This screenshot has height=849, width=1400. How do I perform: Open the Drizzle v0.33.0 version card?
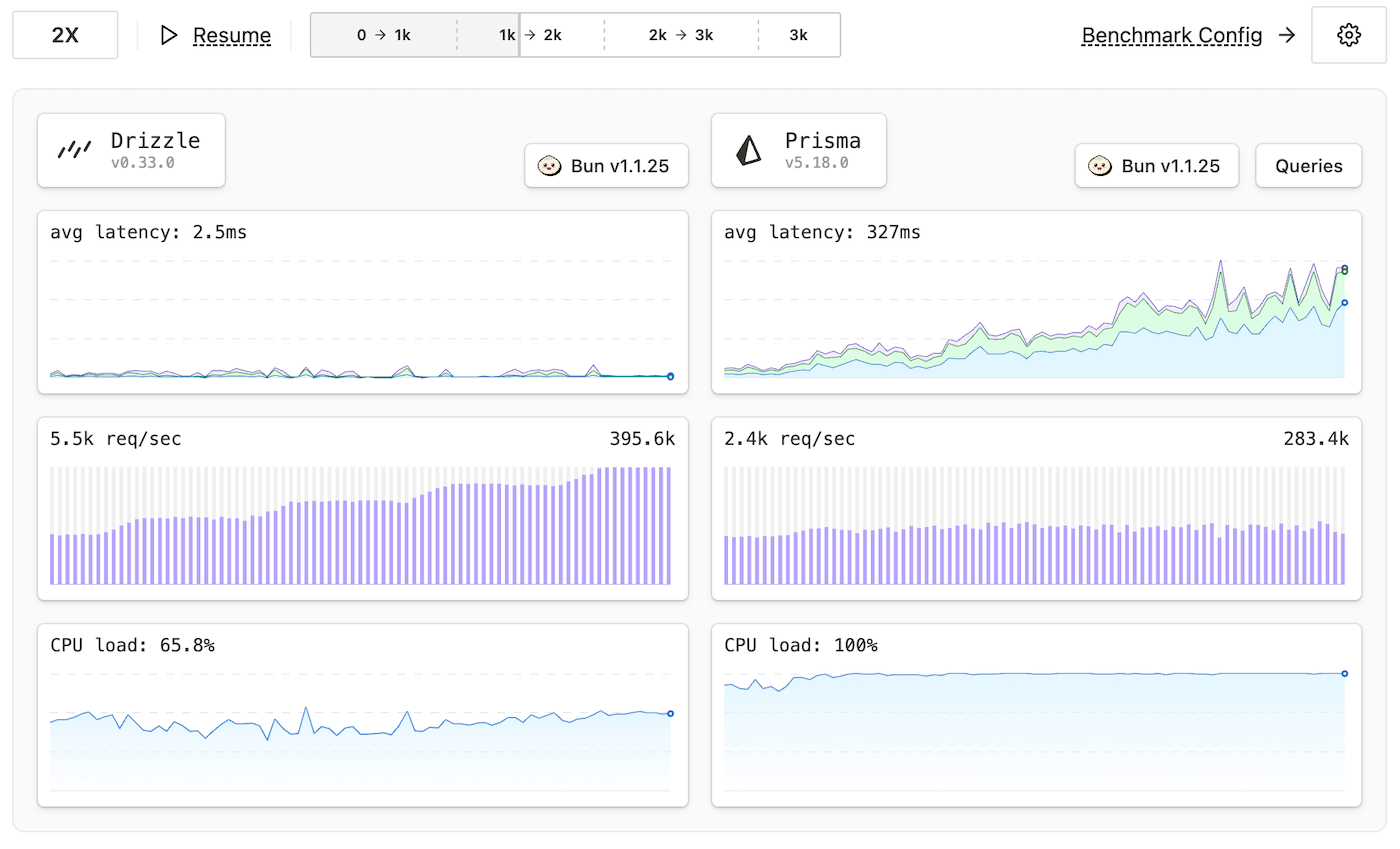click(x=131, y=150)
